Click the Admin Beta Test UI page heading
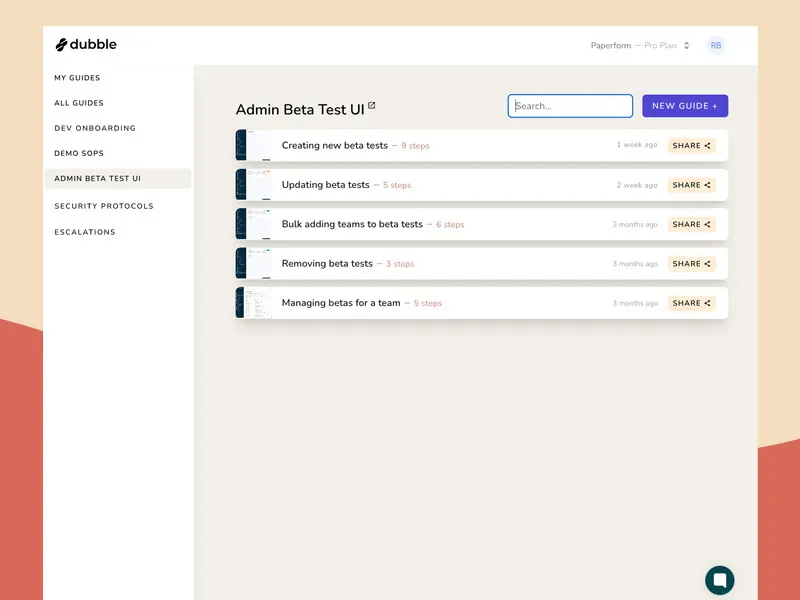The width and height of the screenshot is (800, 600). click(300, 110)
